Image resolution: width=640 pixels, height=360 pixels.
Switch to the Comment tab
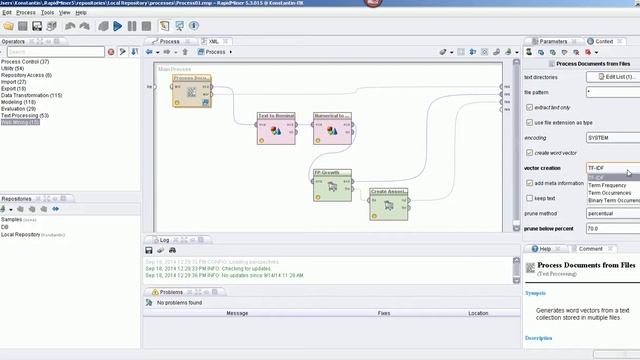click(591, 249)
